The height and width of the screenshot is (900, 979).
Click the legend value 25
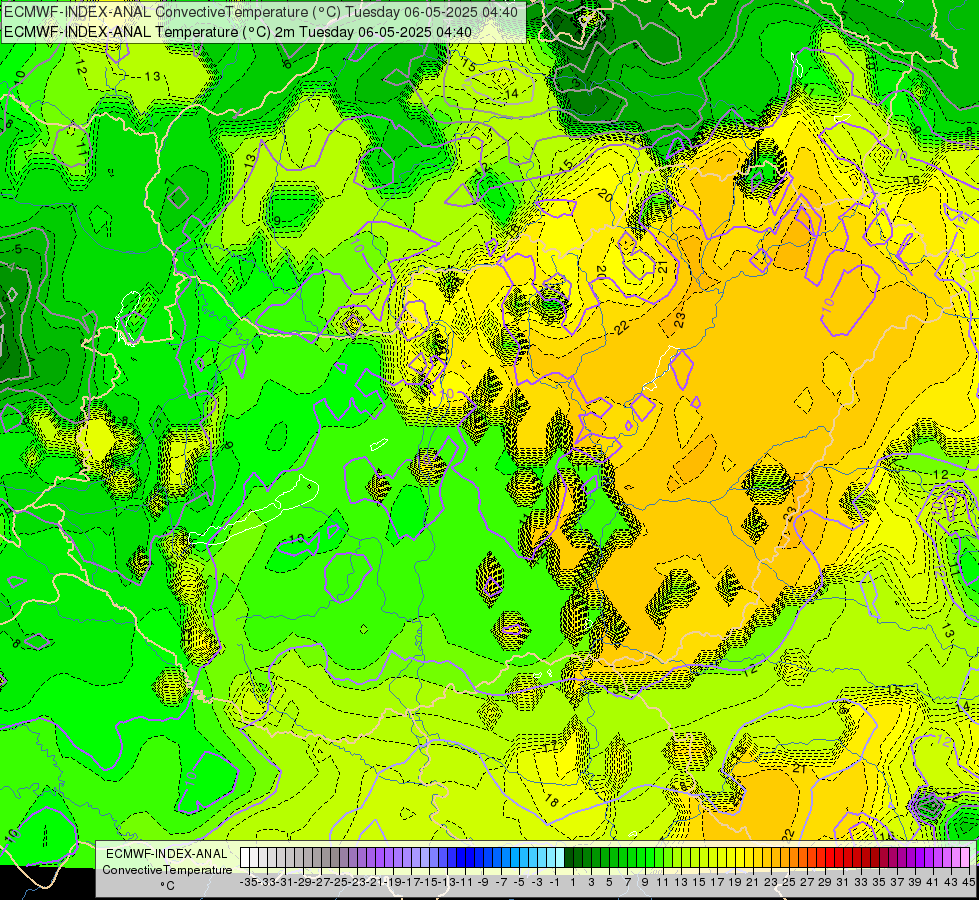(x=789, y=883)
